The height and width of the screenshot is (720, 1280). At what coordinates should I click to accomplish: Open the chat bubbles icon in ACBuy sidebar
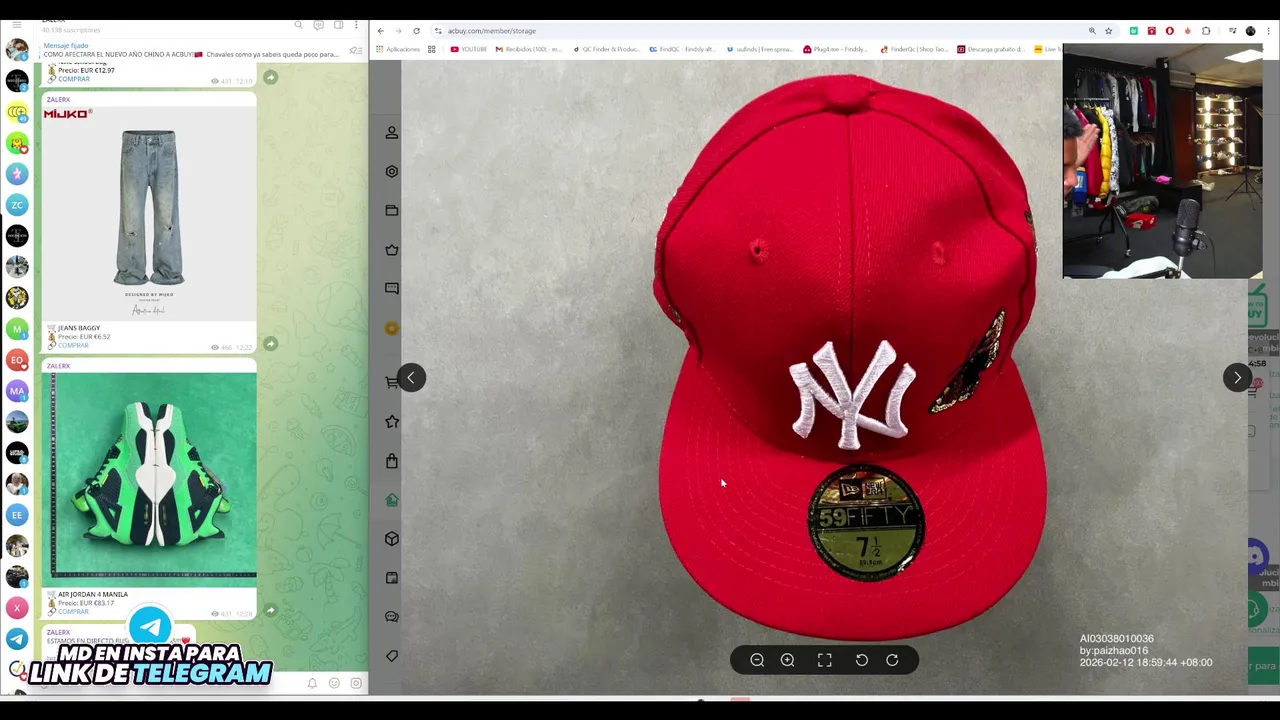point(392,617)
